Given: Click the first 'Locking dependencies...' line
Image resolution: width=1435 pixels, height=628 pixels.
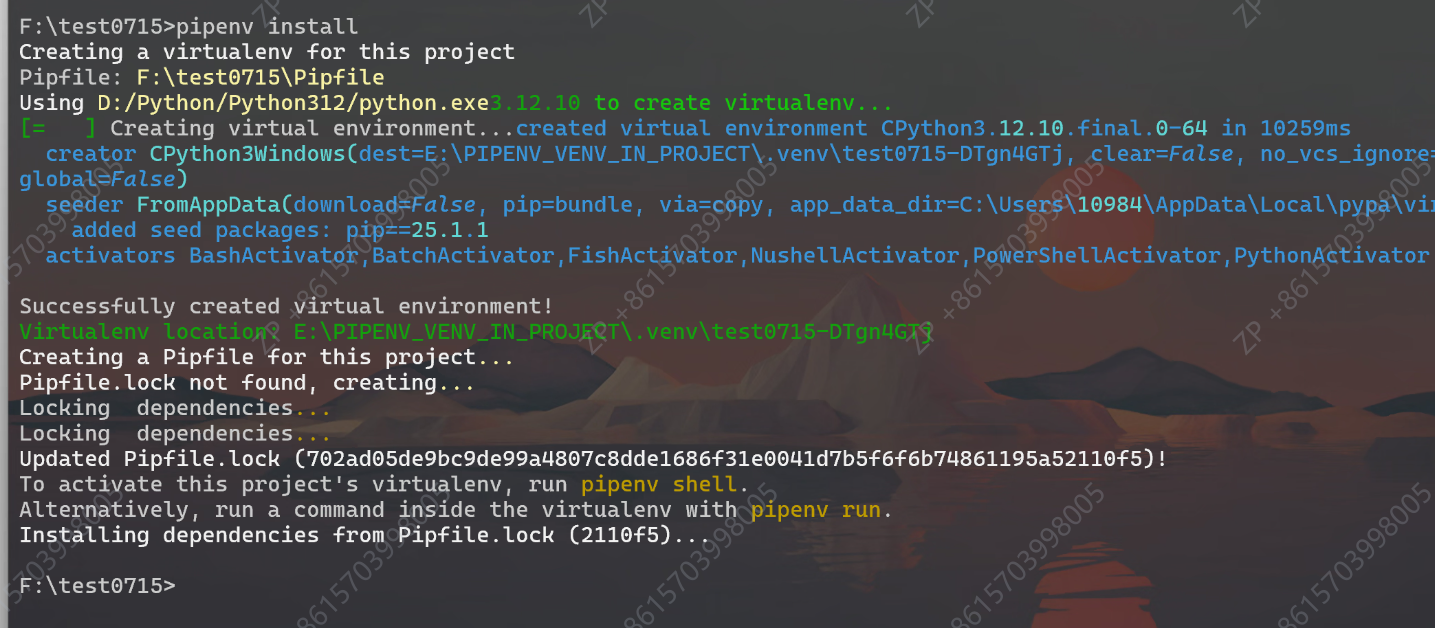Looking at the screenshot, I should (x=175, y=409).
